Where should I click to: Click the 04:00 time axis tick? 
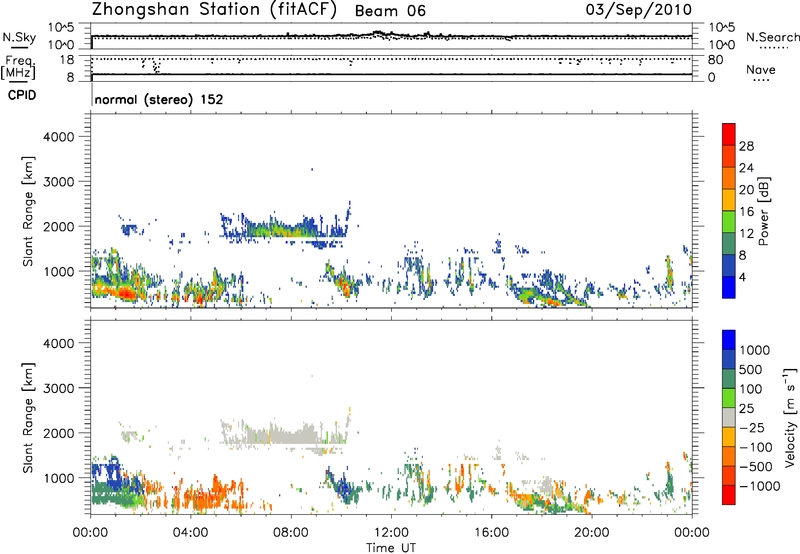(191, 533)
